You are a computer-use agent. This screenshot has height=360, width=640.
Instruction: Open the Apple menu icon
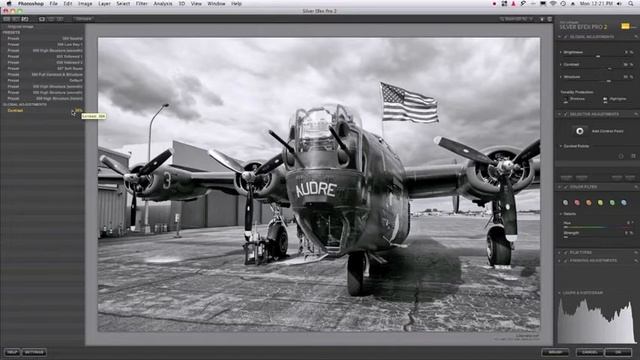[x=9, y=4]
